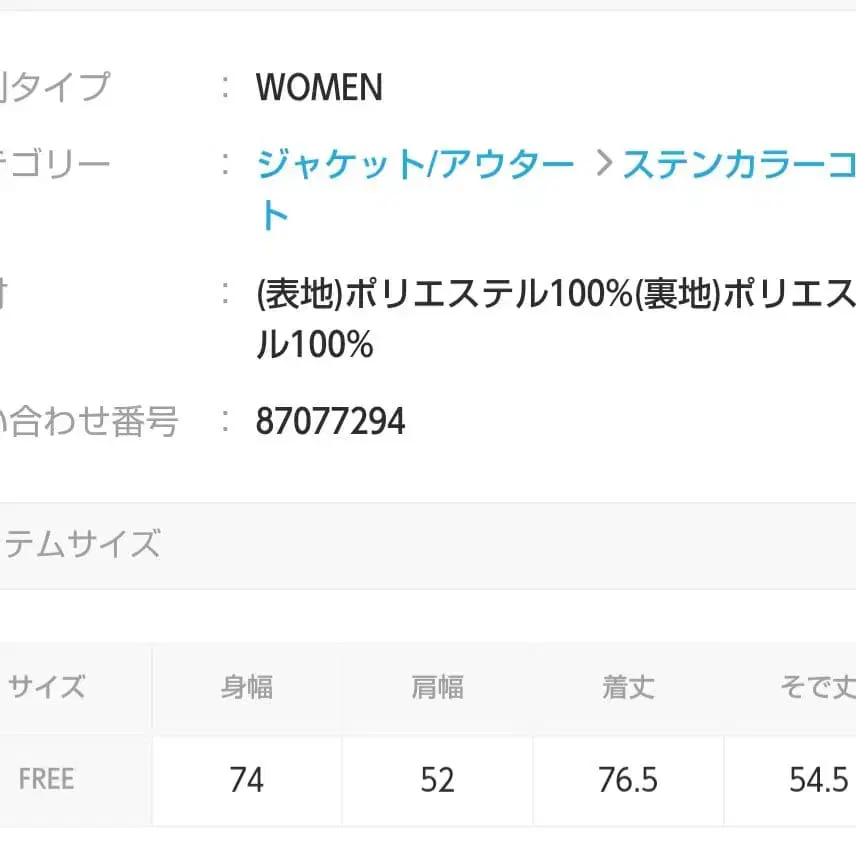
Task: Click the length value 76.5
Action: click(627, 780)
